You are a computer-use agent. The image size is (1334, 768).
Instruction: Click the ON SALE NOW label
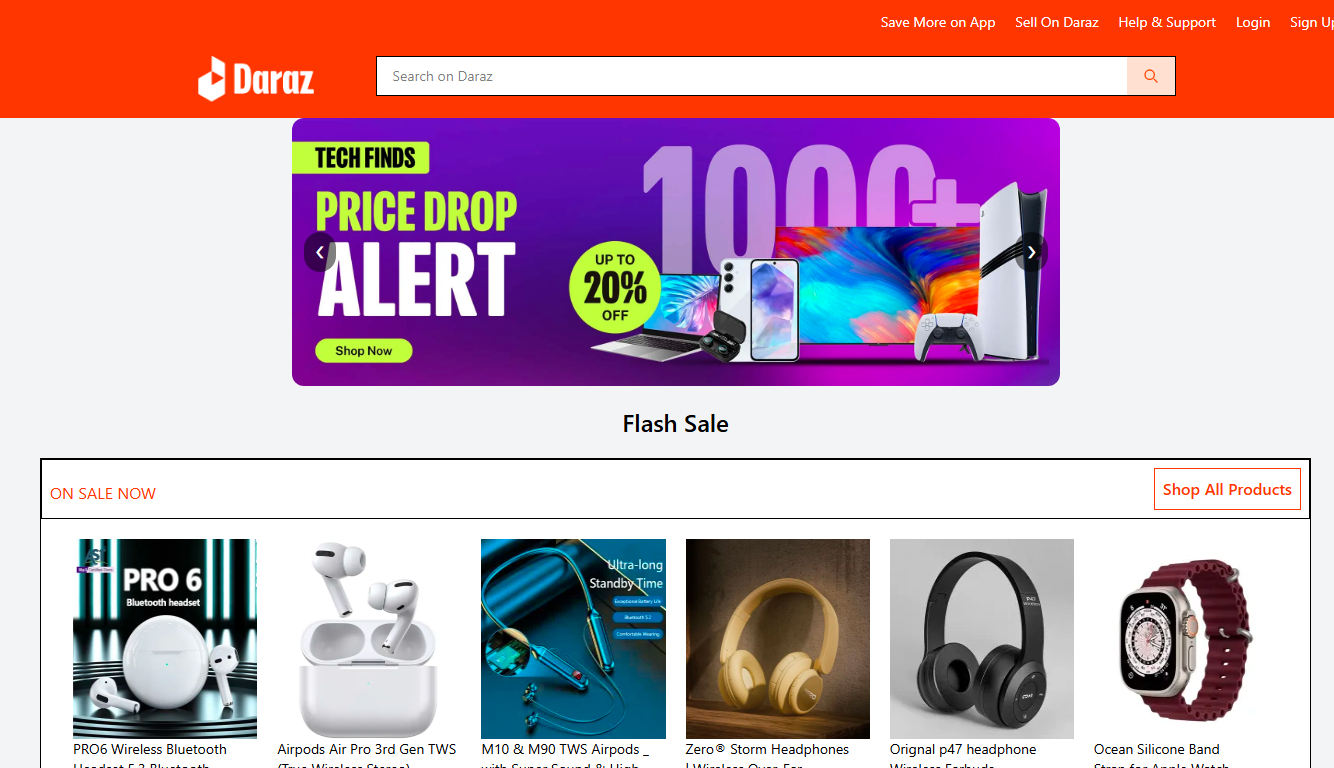[x=103, y=493]
